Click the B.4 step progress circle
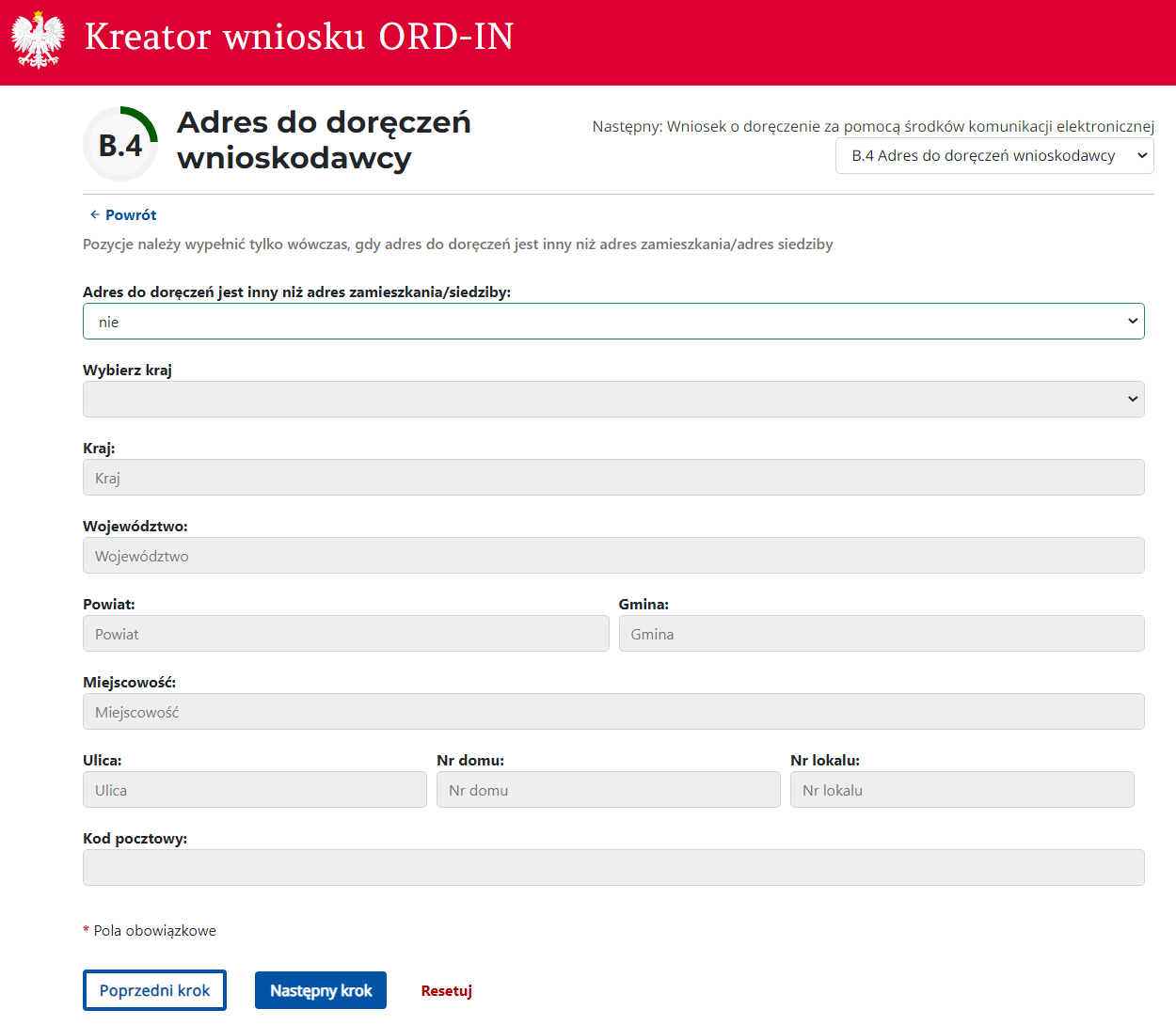The image size is (1176, 1025). [x=120, y=145]
